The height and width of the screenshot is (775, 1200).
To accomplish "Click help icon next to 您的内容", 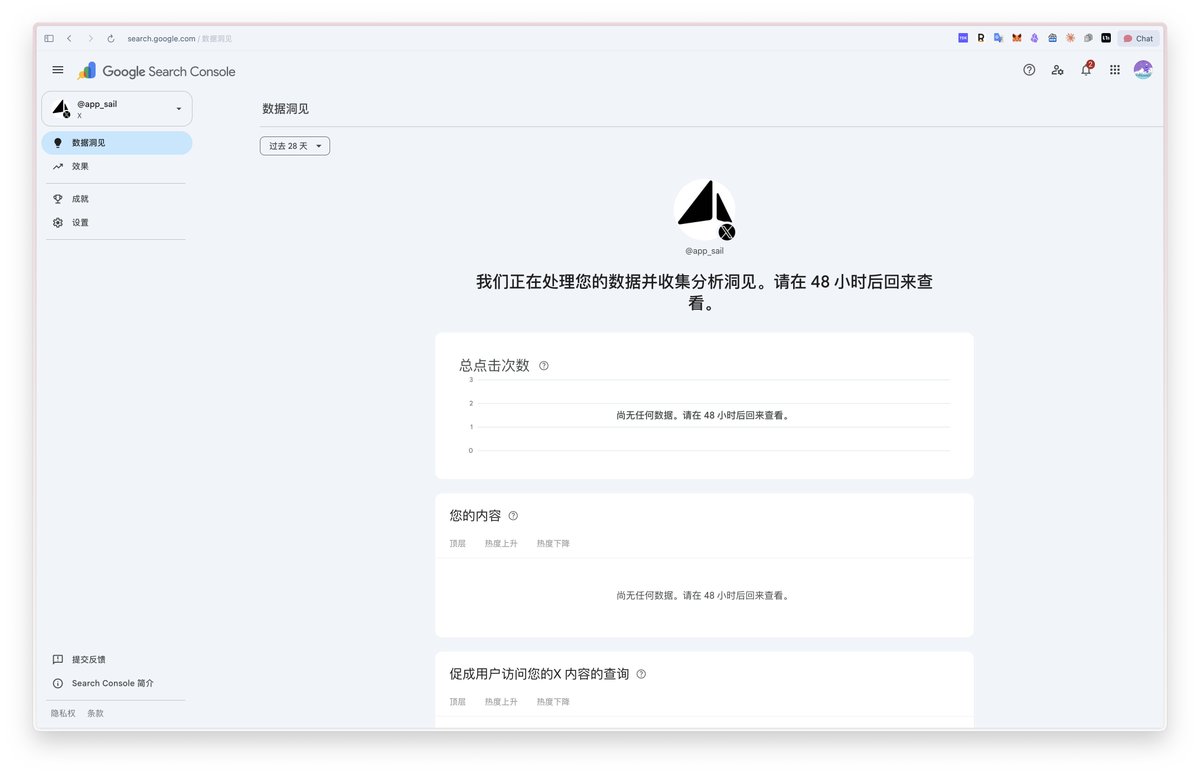I will pos(513,516).
